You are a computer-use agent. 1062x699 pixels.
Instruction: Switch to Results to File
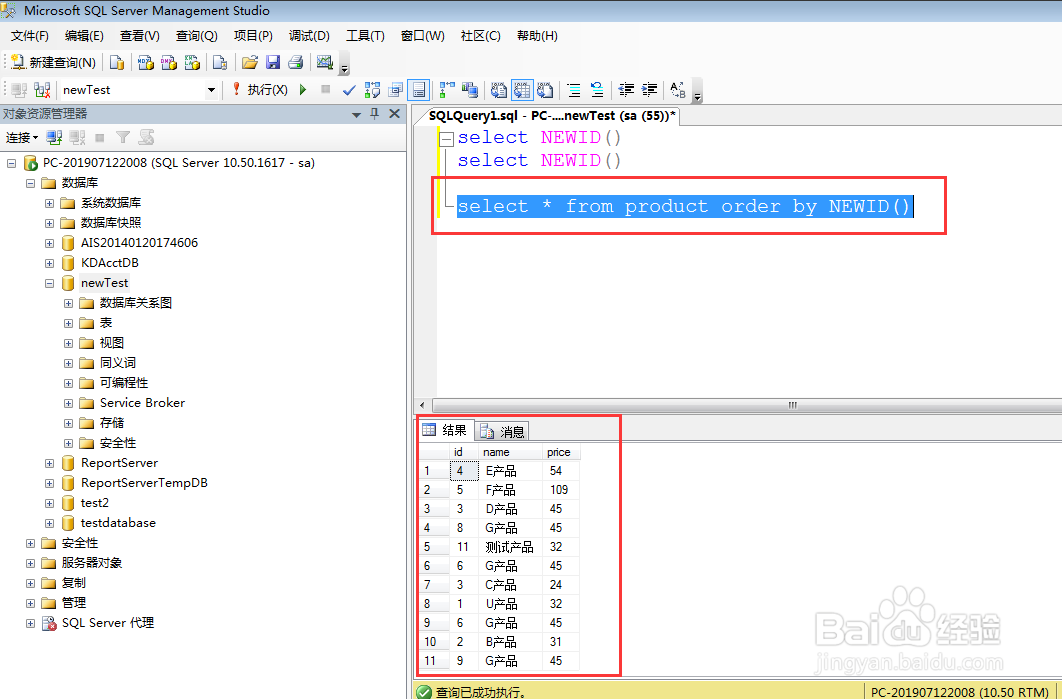545,89
